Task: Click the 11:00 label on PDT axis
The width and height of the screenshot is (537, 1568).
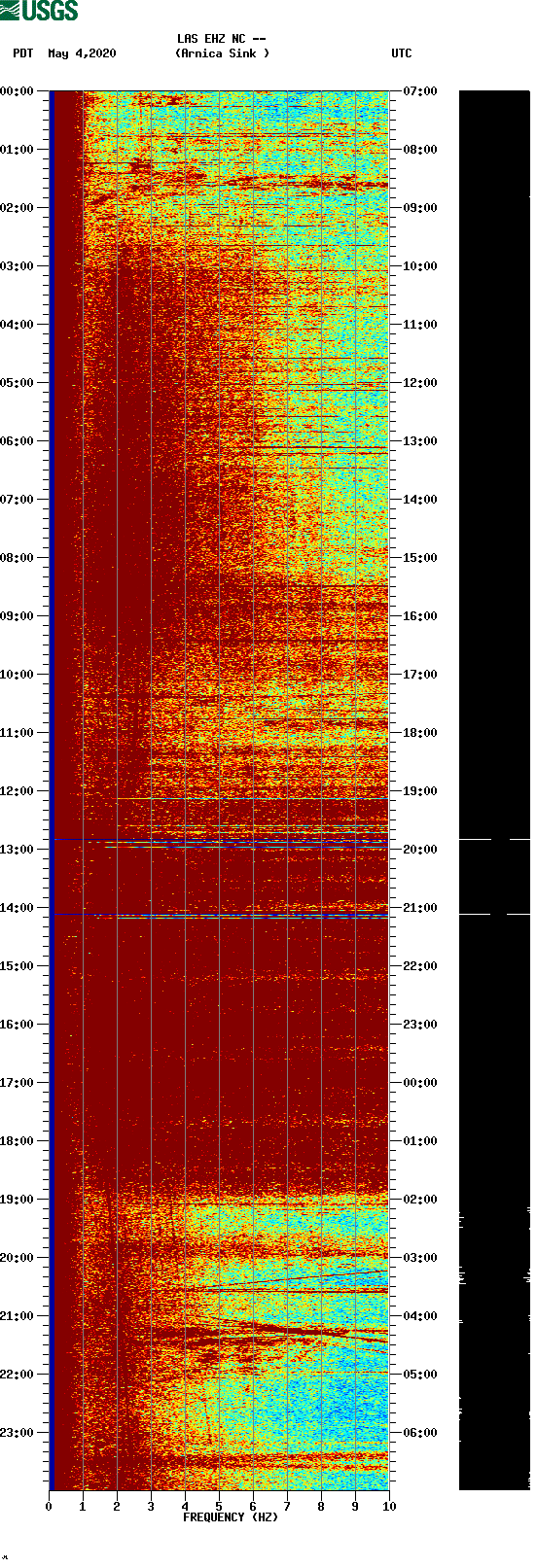Action: (x=17, y=733)
